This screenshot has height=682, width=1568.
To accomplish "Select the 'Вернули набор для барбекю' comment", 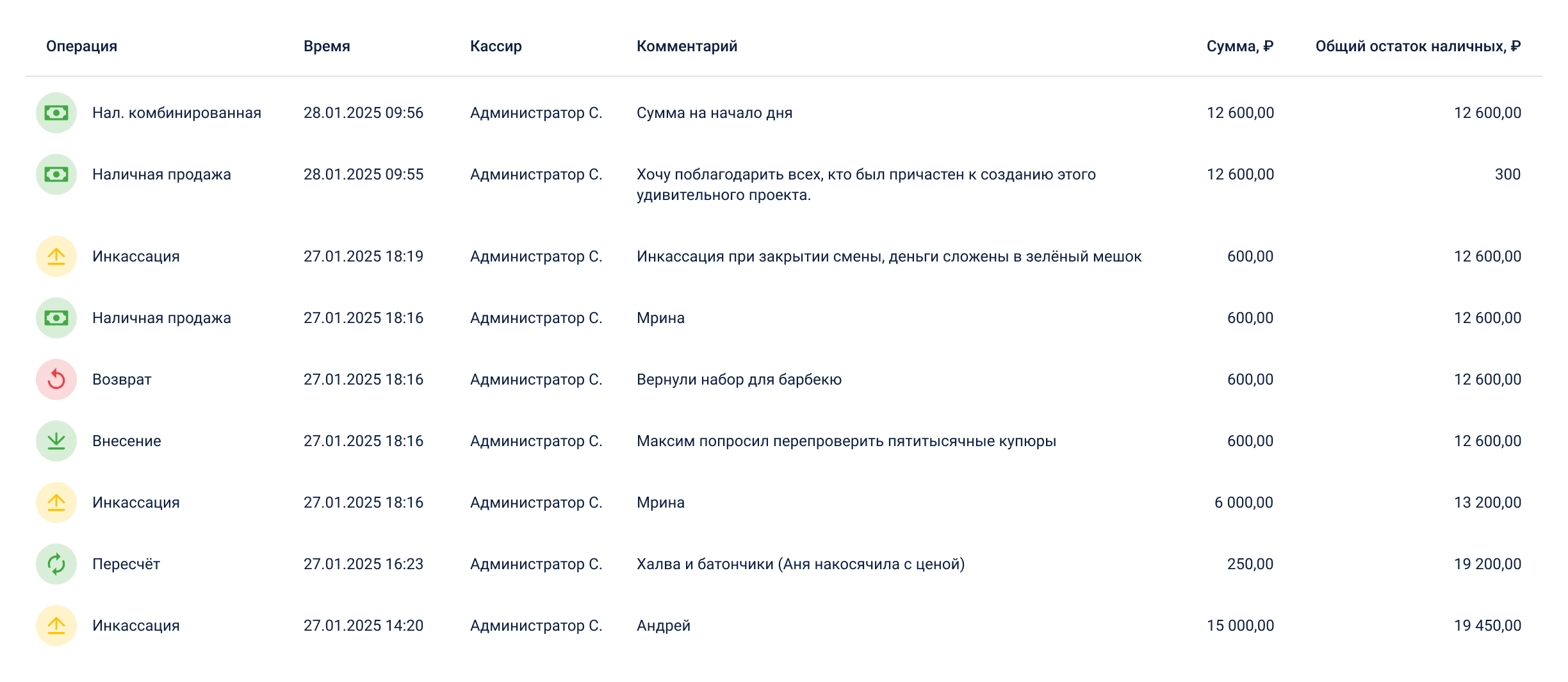I will click(x=739, y=379).
